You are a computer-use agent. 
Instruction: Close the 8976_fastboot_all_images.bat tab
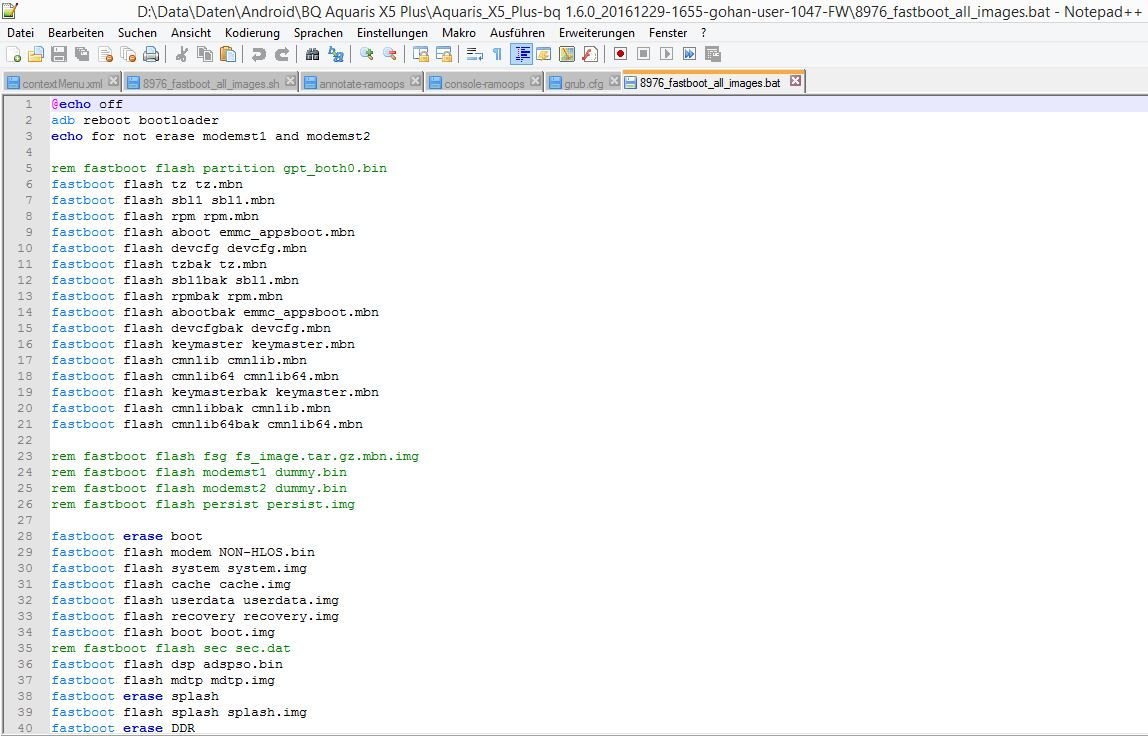[x=795, y=81]
